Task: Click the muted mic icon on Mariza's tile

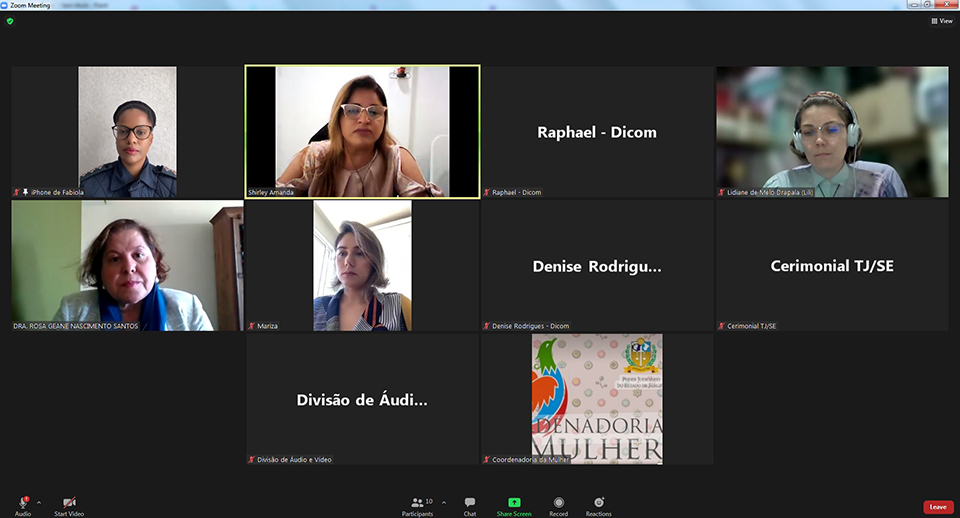Action: click(251, 326)
